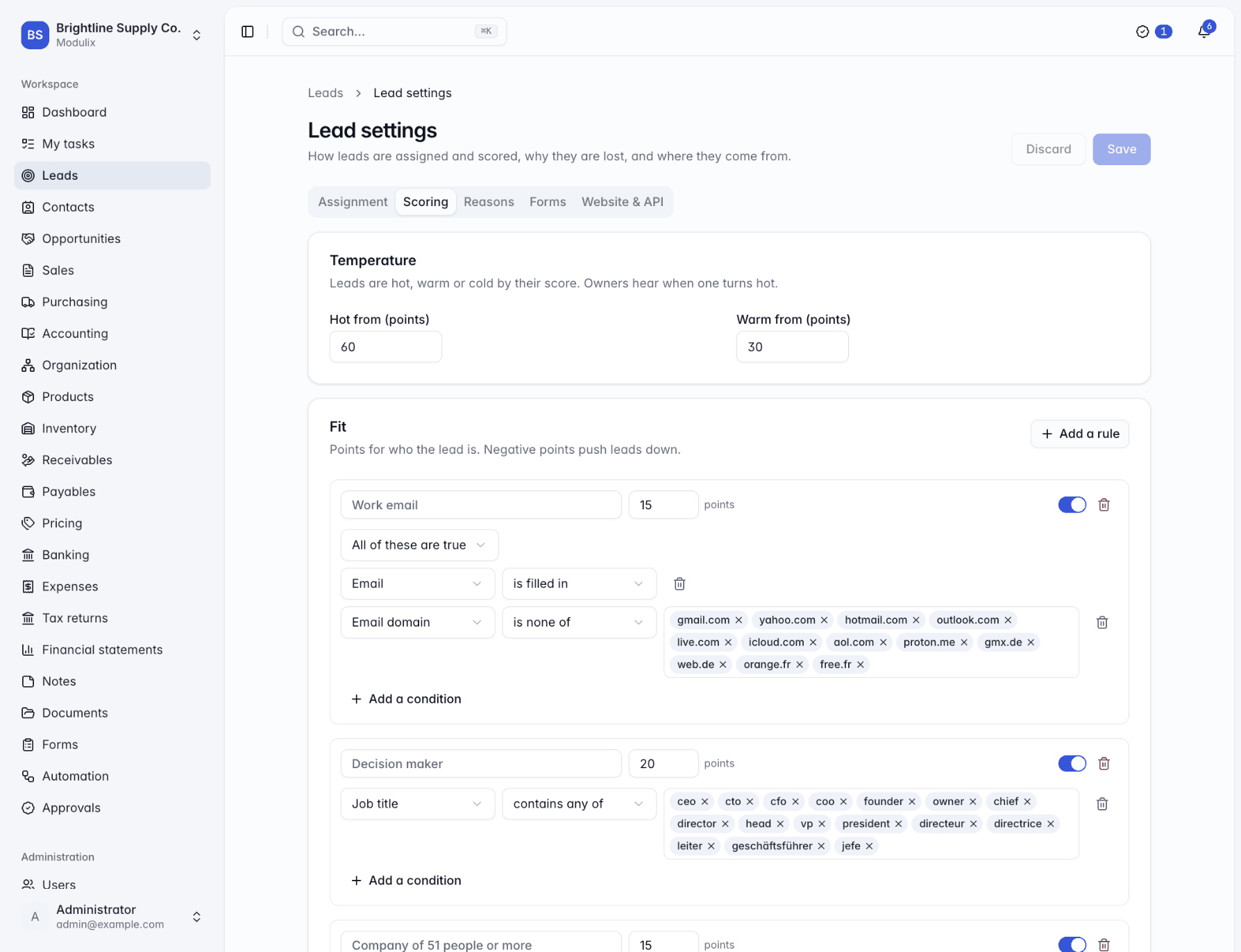Remove the founder job title tag
This screenshot has width=1241, height=952.
(x=911, y=801)
